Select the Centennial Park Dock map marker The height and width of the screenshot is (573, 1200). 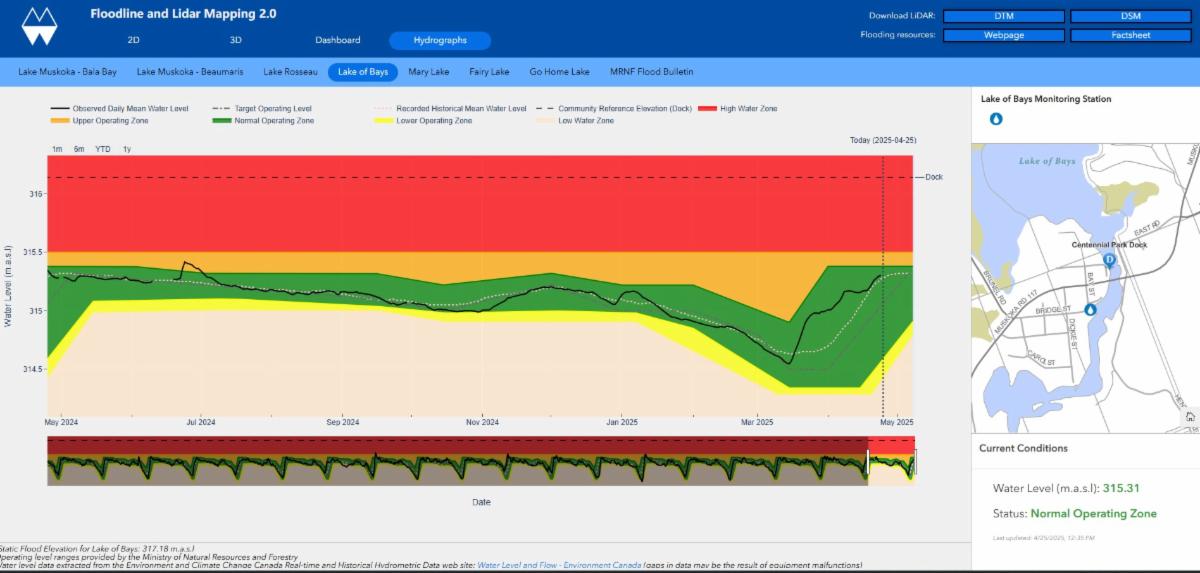click(x=1108, y=259)
